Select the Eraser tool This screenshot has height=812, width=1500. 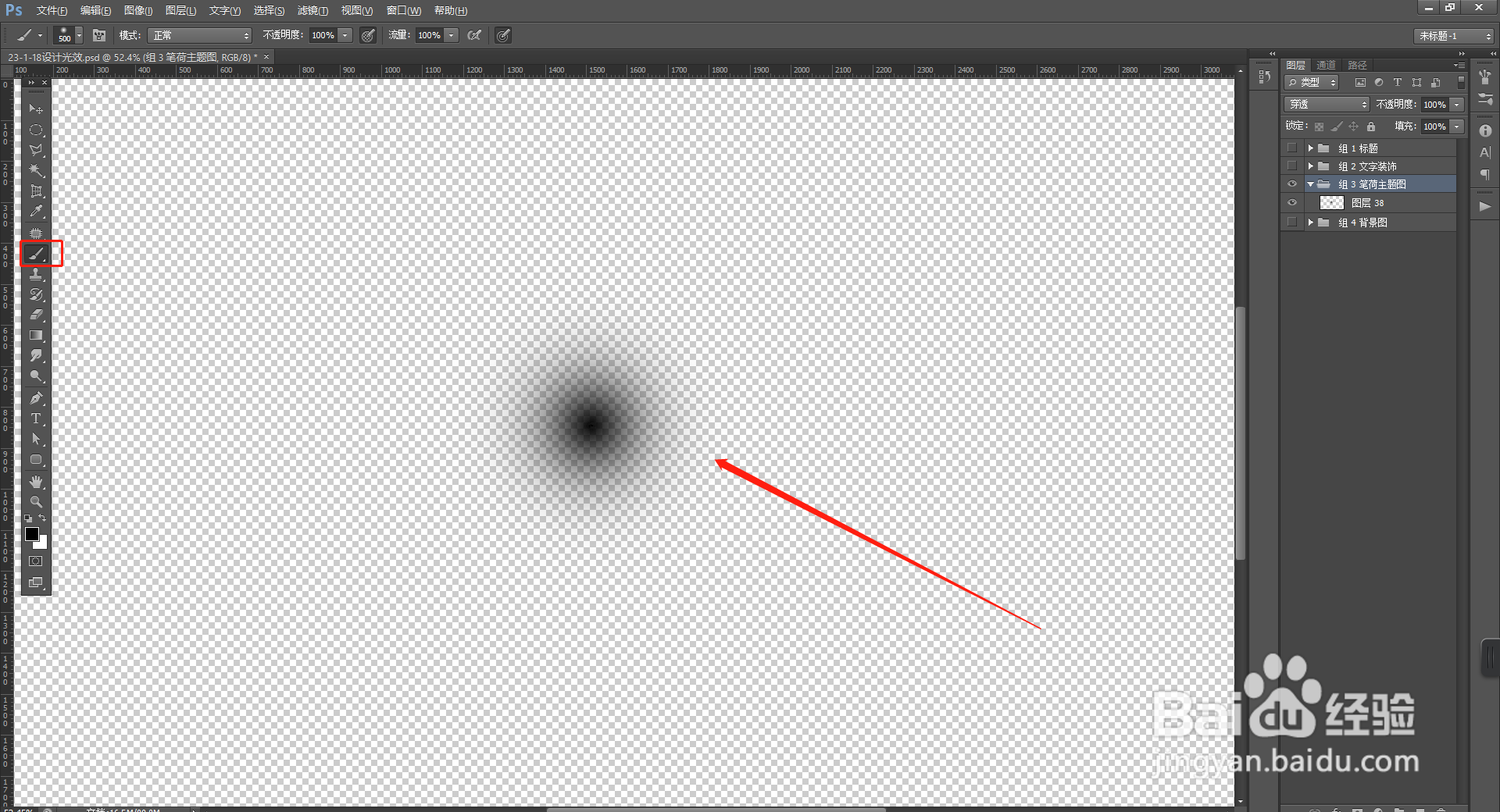(36, 315)
